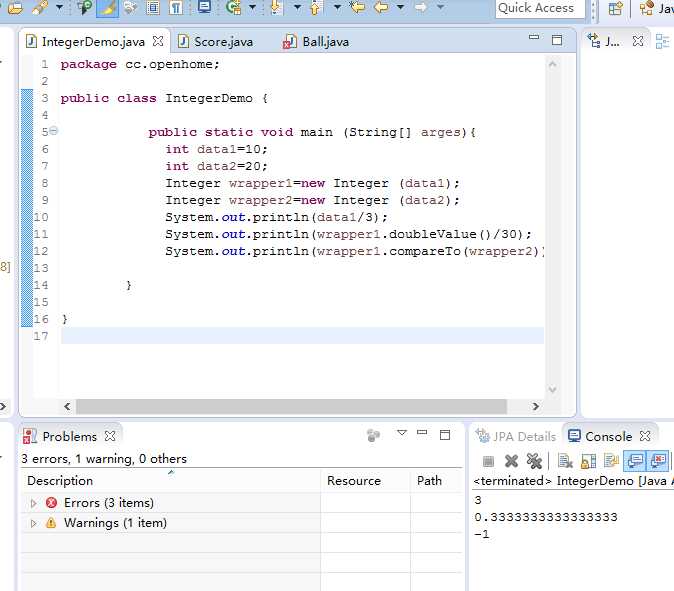Click Remove All Terminated Launches double X icon
This screenshot has height=591, width=674.
(534, 461)
